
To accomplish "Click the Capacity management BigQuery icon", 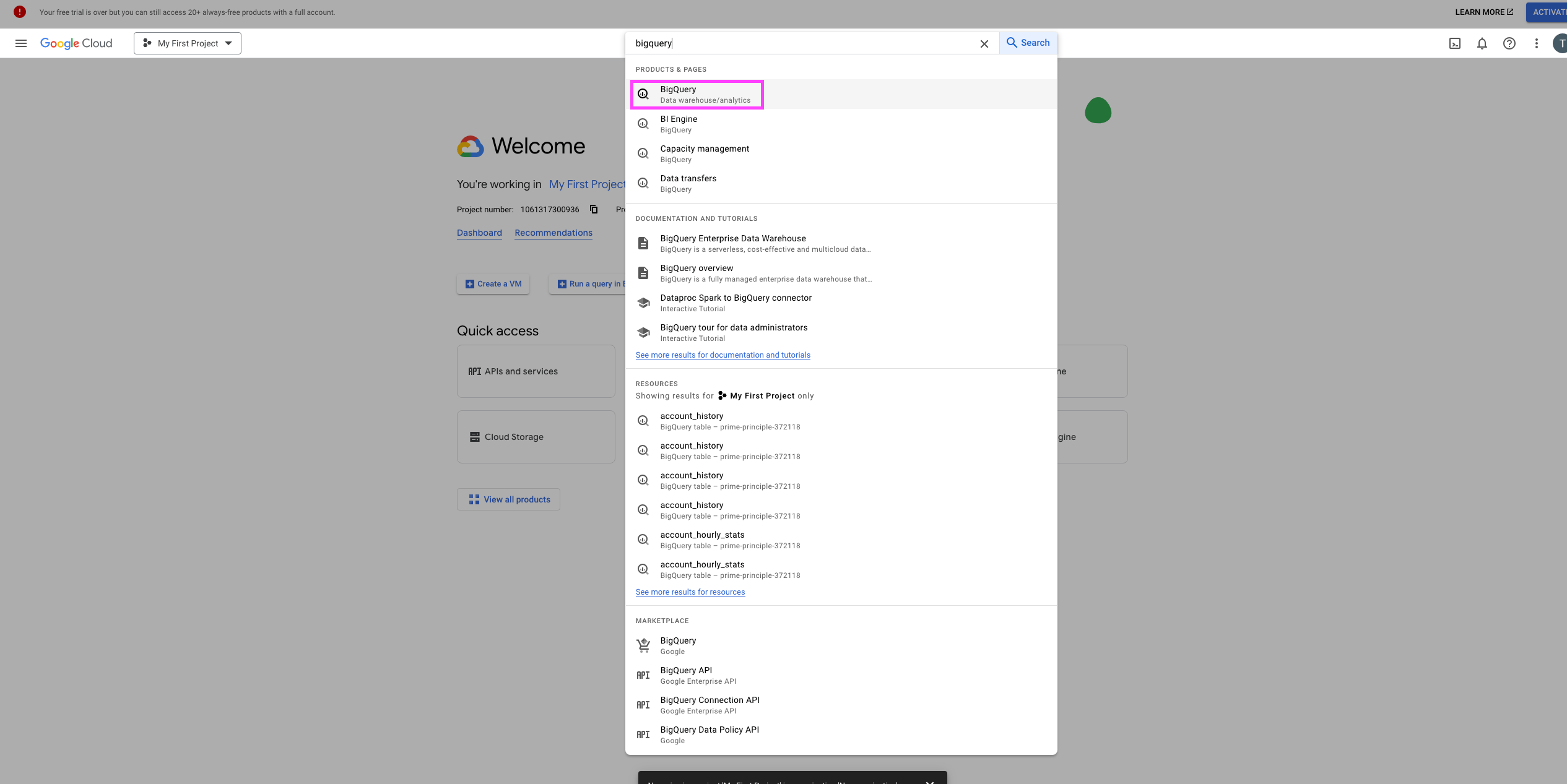I will click(643, 153).
